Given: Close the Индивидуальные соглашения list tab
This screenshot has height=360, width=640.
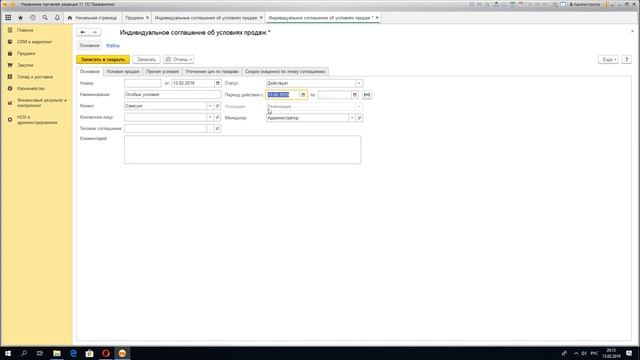Looking at the screenshot, I should [x=261, y=18].
